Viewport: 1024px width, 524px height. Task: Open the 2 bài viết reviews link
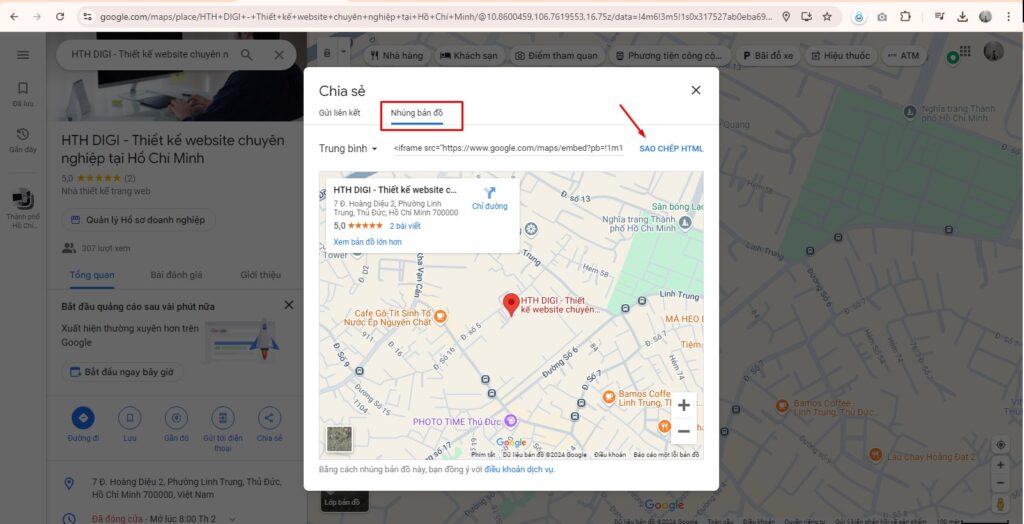tap(405, 226)
